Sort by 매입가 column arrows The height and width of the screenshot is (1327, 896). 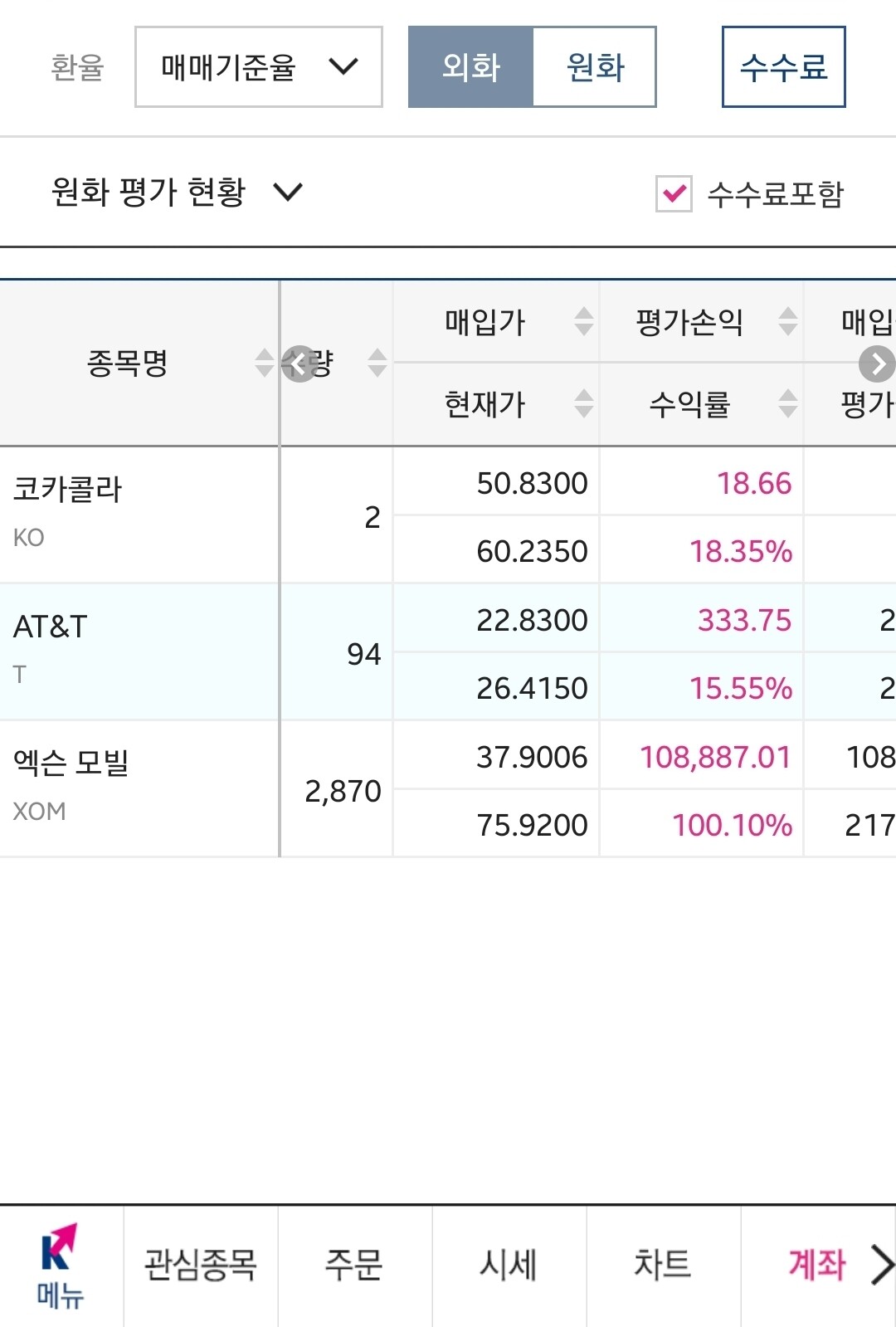point(584,321)
